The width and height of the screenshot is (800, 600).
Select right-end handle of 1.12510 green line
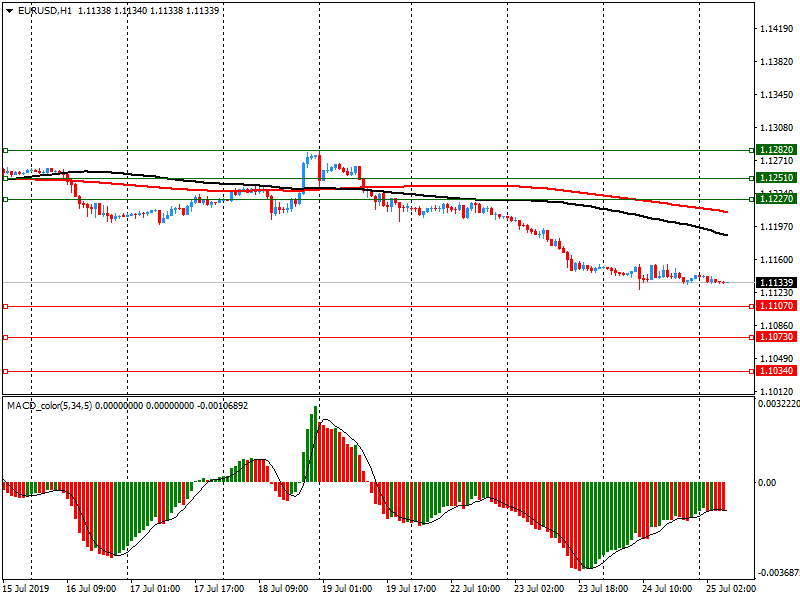tap(752, 179)
